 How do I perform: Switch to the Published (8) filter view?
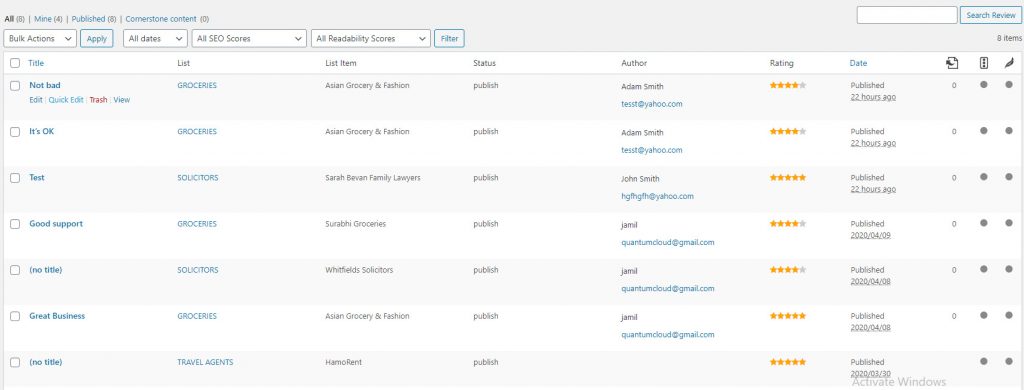[x=93, y=19]
